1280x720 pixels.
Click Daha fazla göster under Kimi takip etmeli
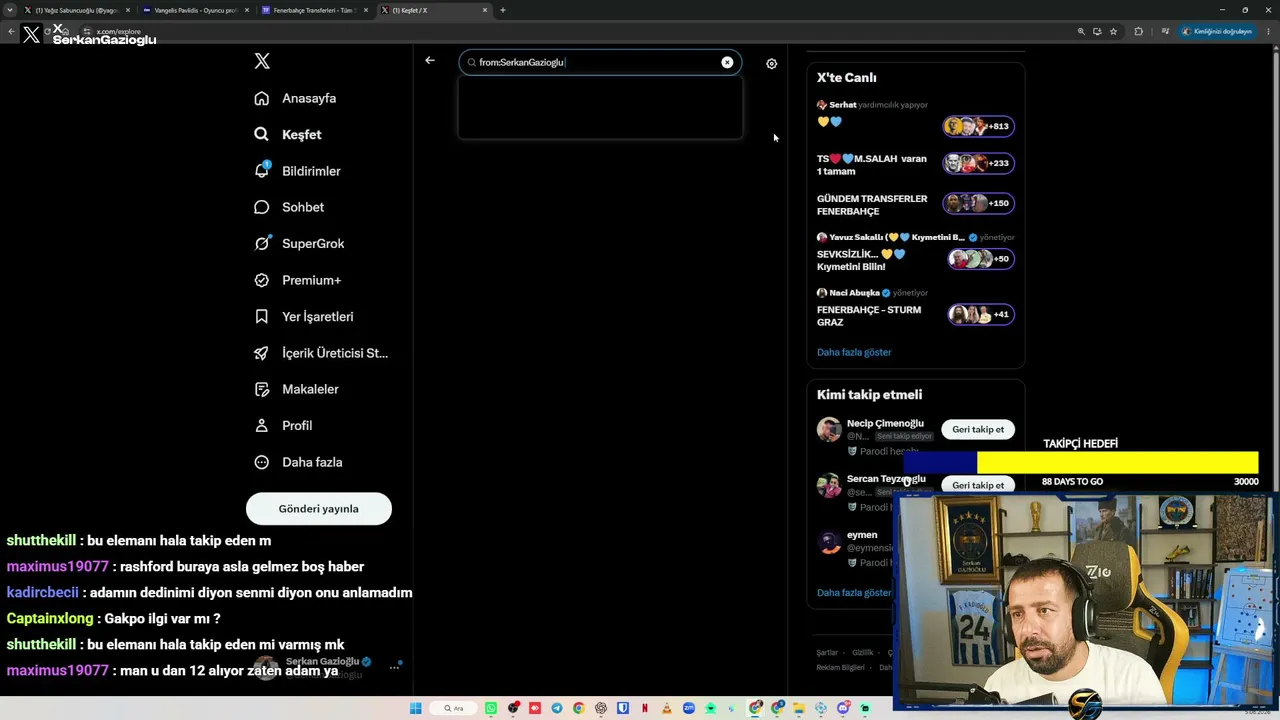(x=854, y=592)
